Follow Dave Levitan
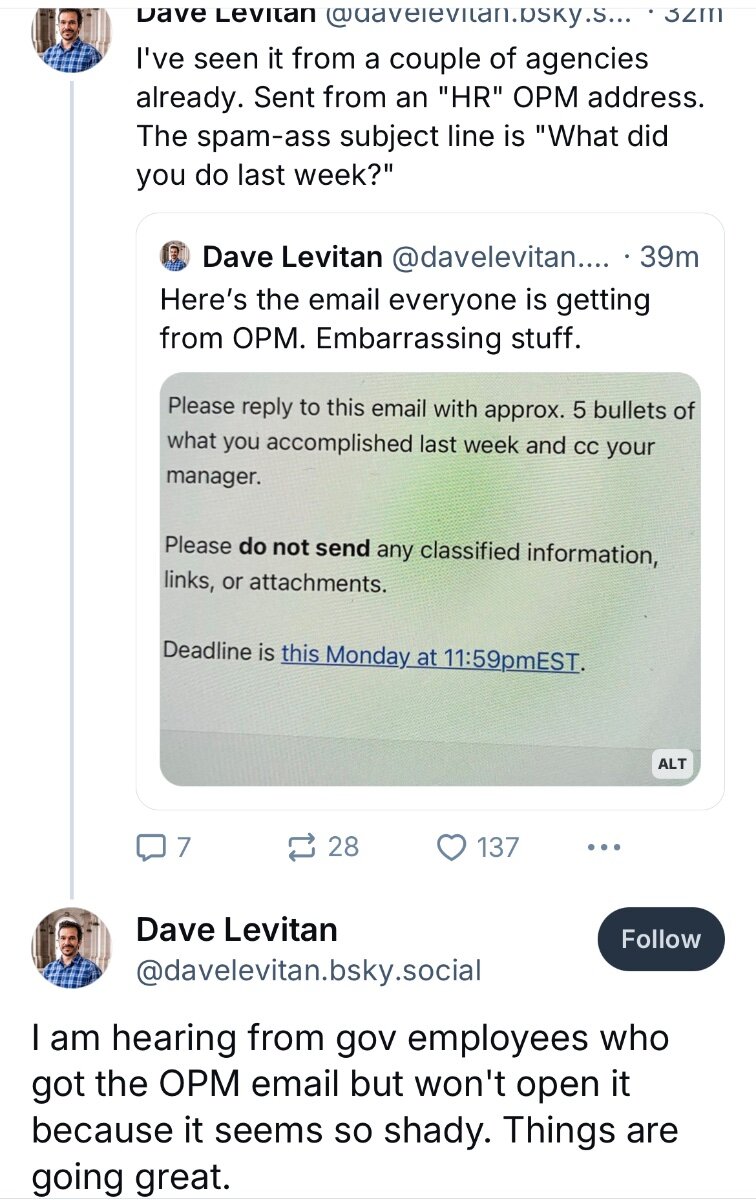756x1200 pixels. pos(660,939)
